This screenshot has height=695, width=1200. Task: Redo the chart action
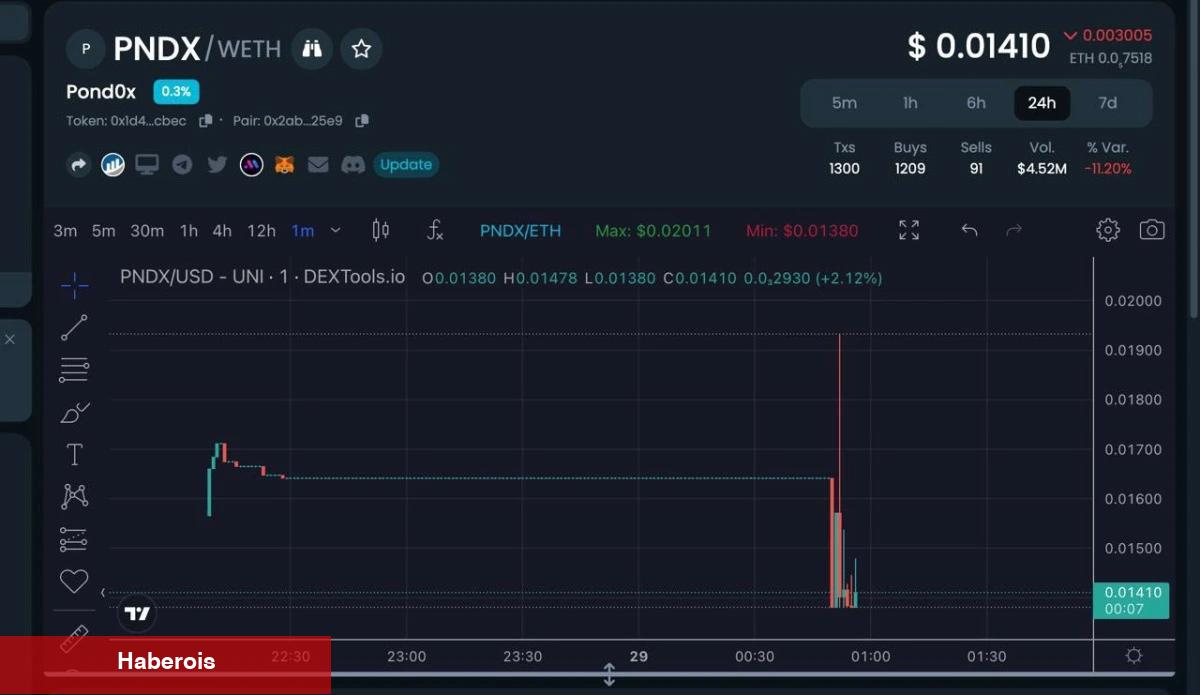click(1014, 230)
